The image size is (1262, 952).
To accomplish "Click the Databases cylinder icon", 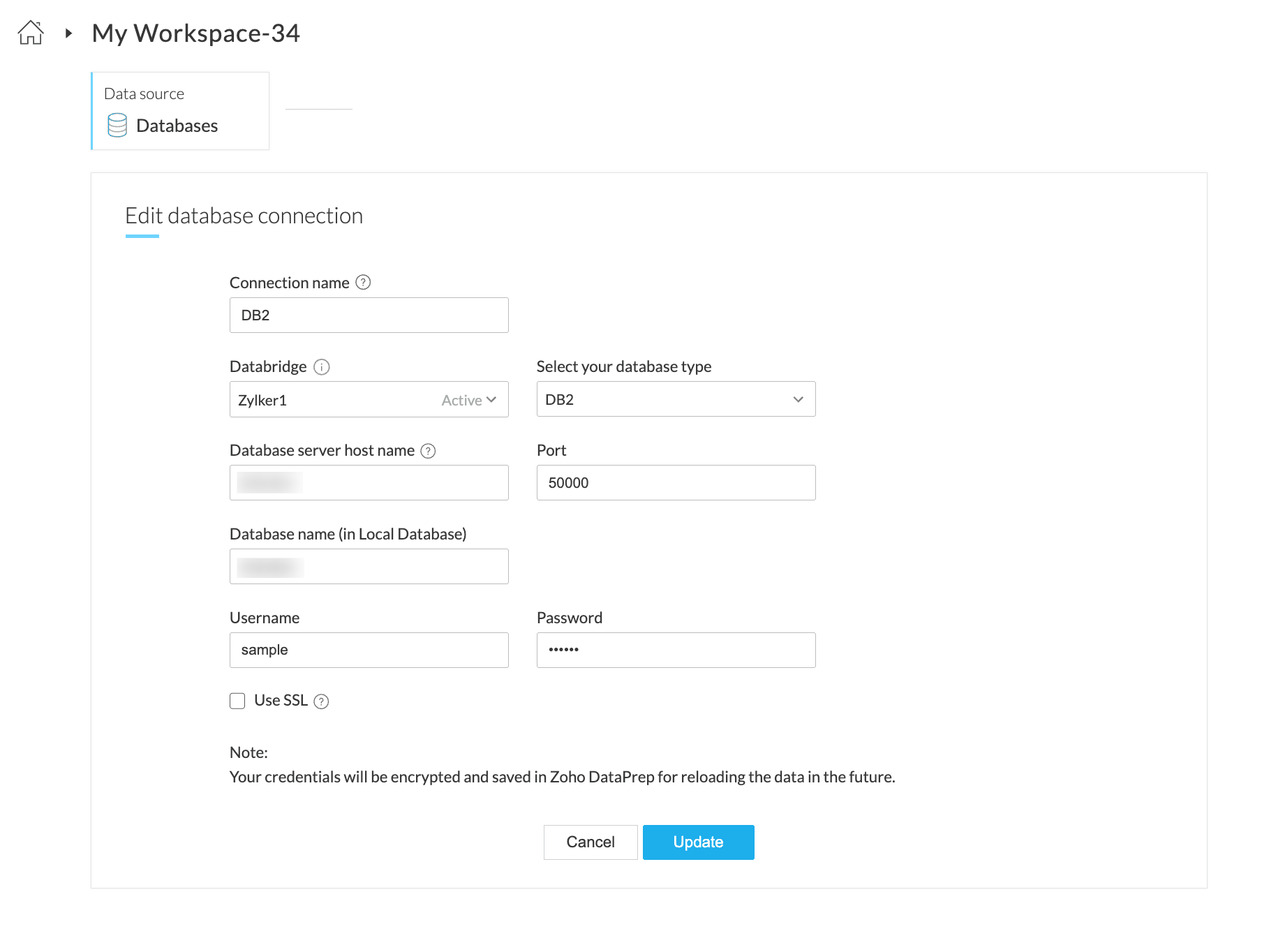I will (x=117, y=126).
